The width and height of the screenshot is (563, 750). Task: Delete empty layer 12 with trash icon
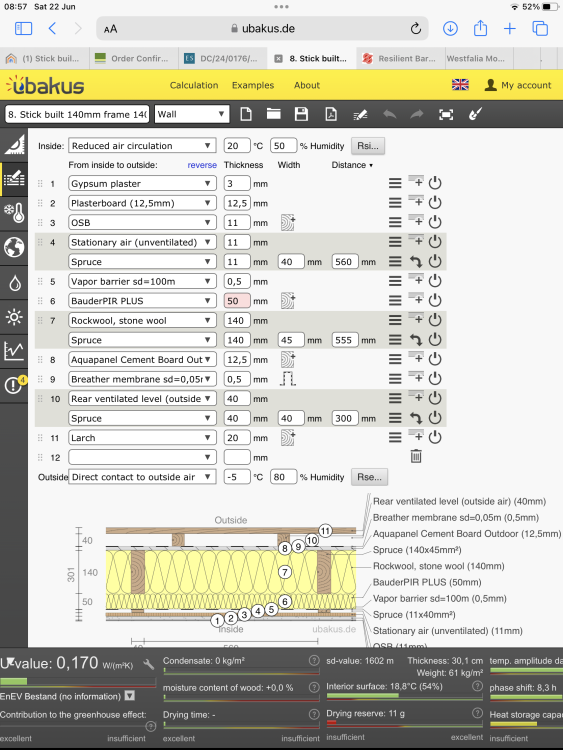(416, 456)
